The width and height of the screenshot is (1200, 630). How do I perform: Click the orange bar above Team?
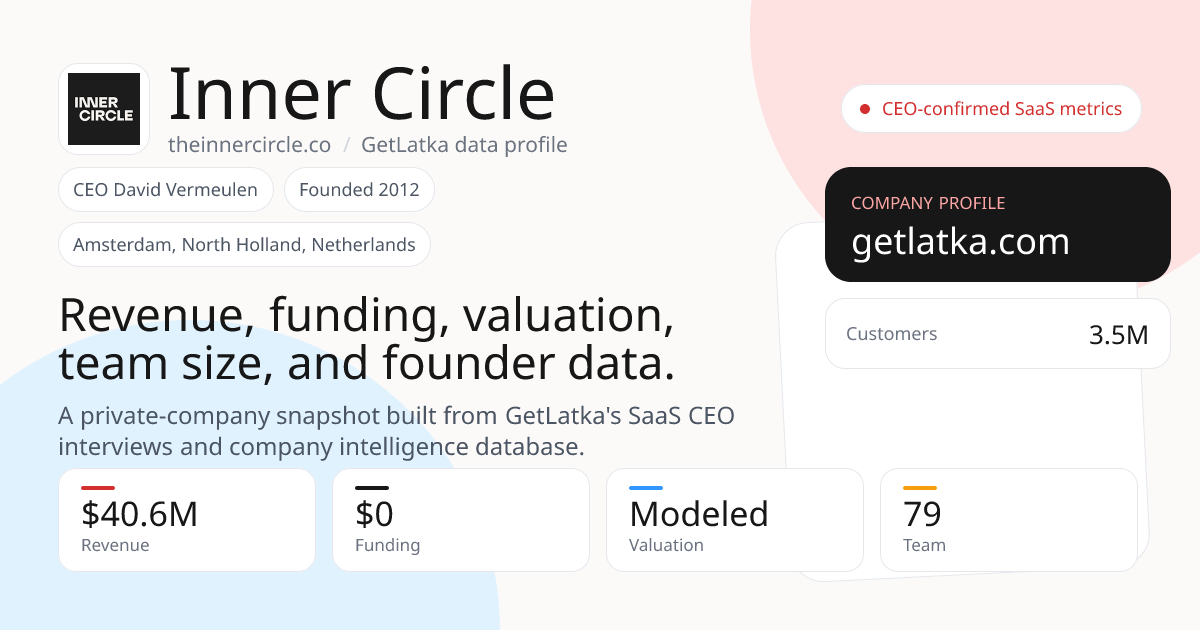920,488
